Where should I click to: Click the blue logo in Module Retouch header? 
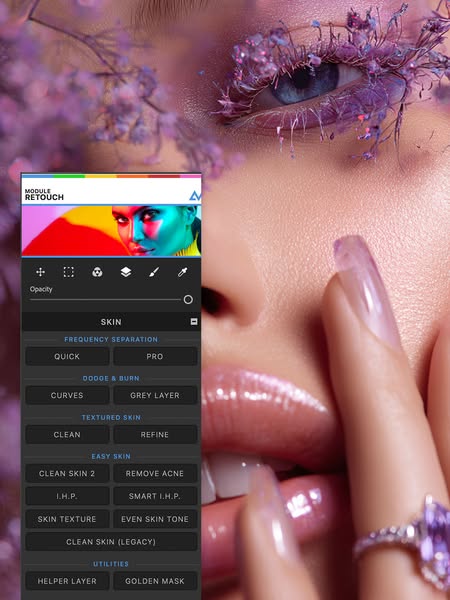pyautogui.click(x=195, y=196)
